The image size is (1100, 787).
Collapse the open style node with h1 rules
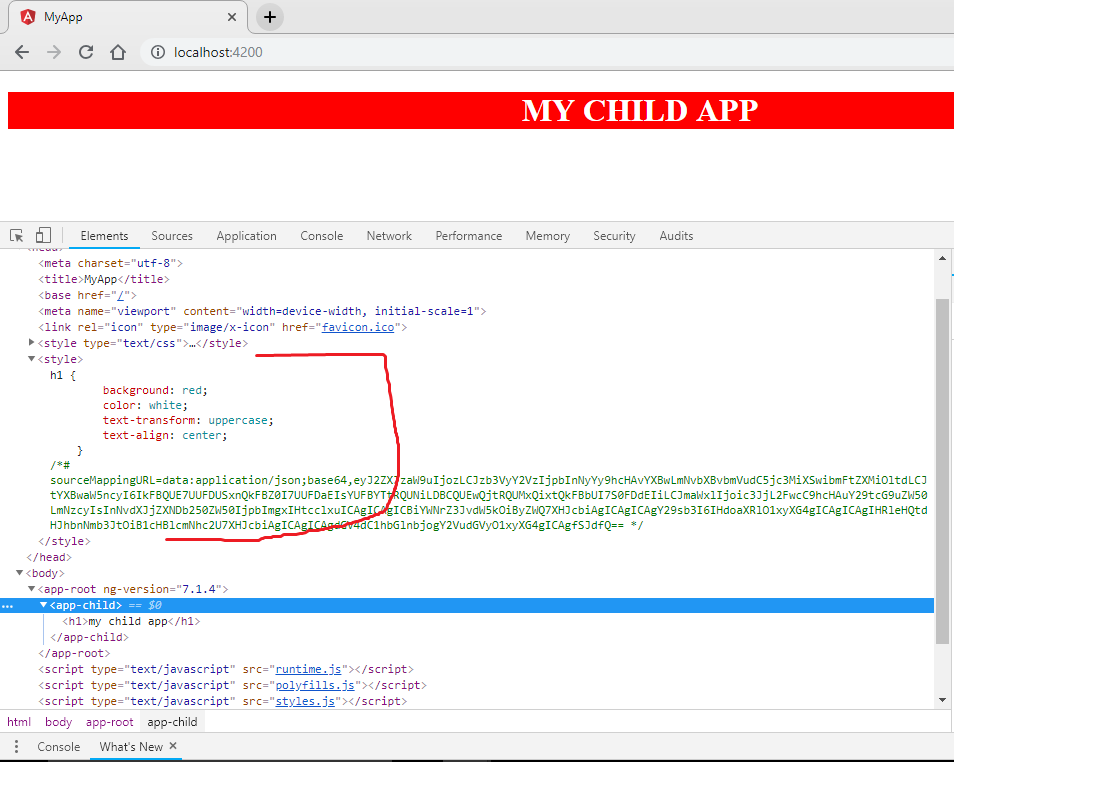click(x=31, y=358)
